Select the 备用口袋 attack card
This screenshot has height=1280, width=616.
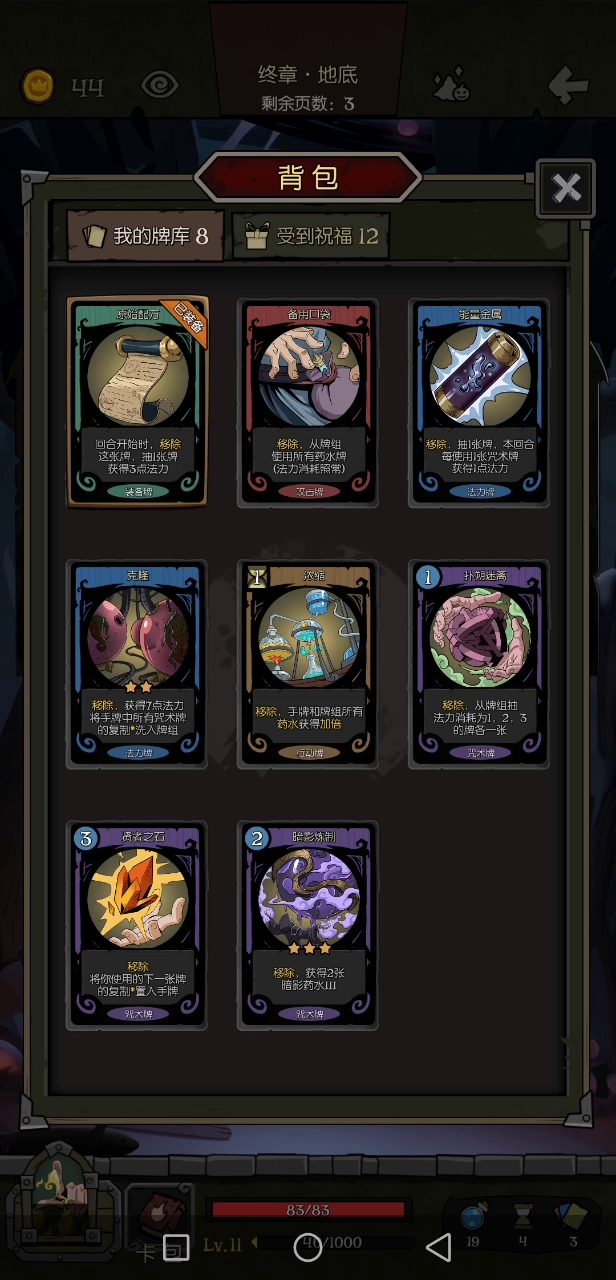[x=308, y=402]
